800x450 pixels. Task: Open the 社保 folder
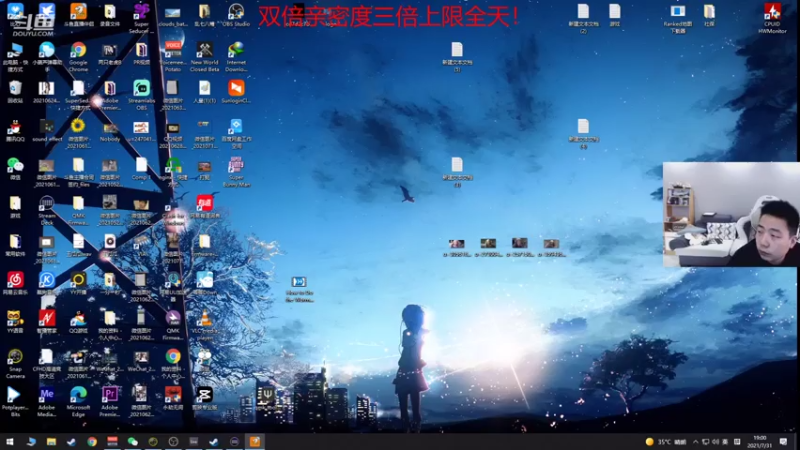(709, 15)
